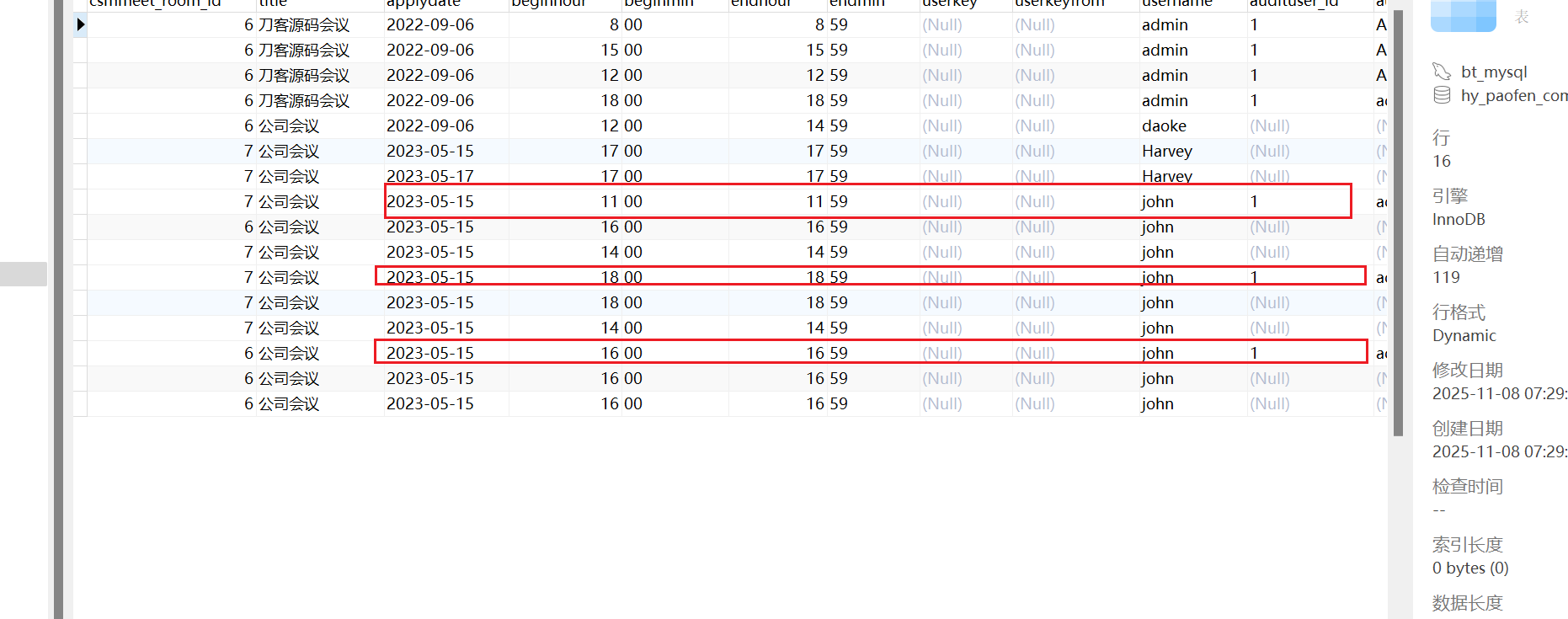Select the daoke username cell

(1164, 125)
